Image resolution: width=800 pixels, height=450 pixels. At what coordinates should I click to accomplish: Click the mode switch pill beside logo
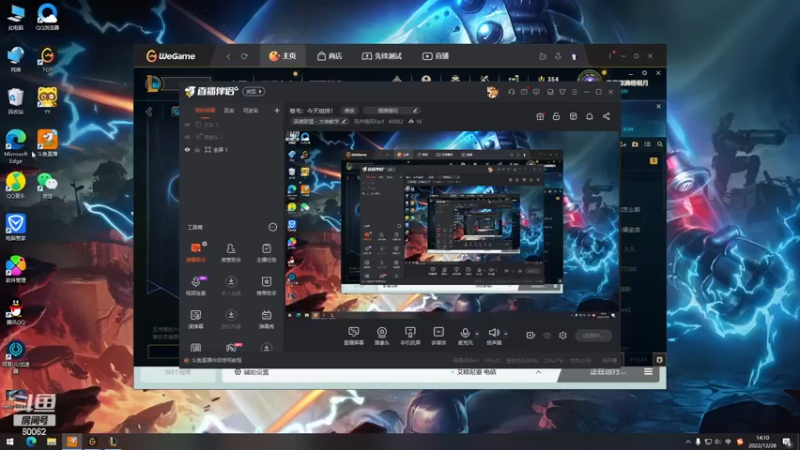[254, 91]
